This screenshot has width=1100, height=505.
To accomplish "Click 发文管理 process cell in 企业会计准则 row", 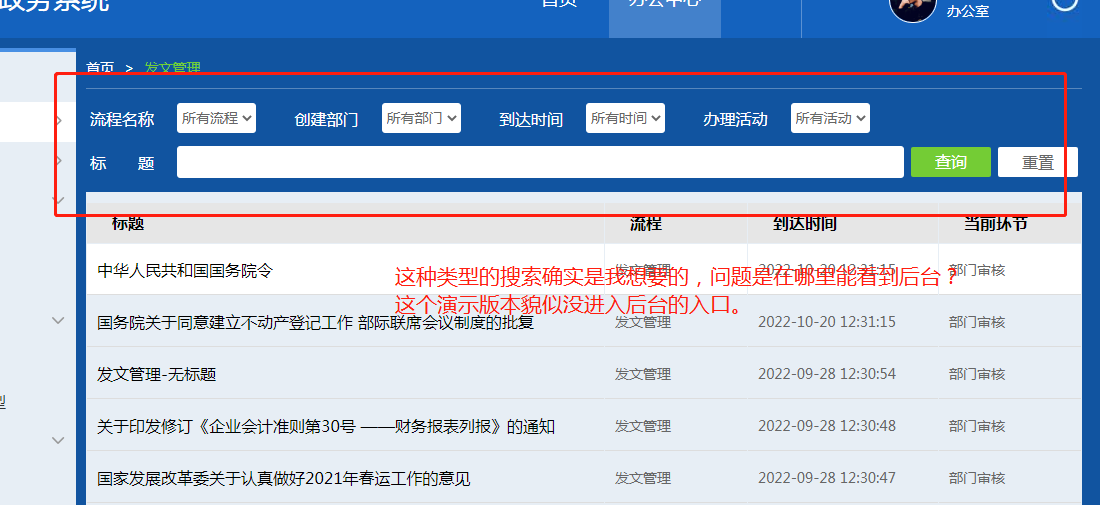I will click(x=643, y=426).
